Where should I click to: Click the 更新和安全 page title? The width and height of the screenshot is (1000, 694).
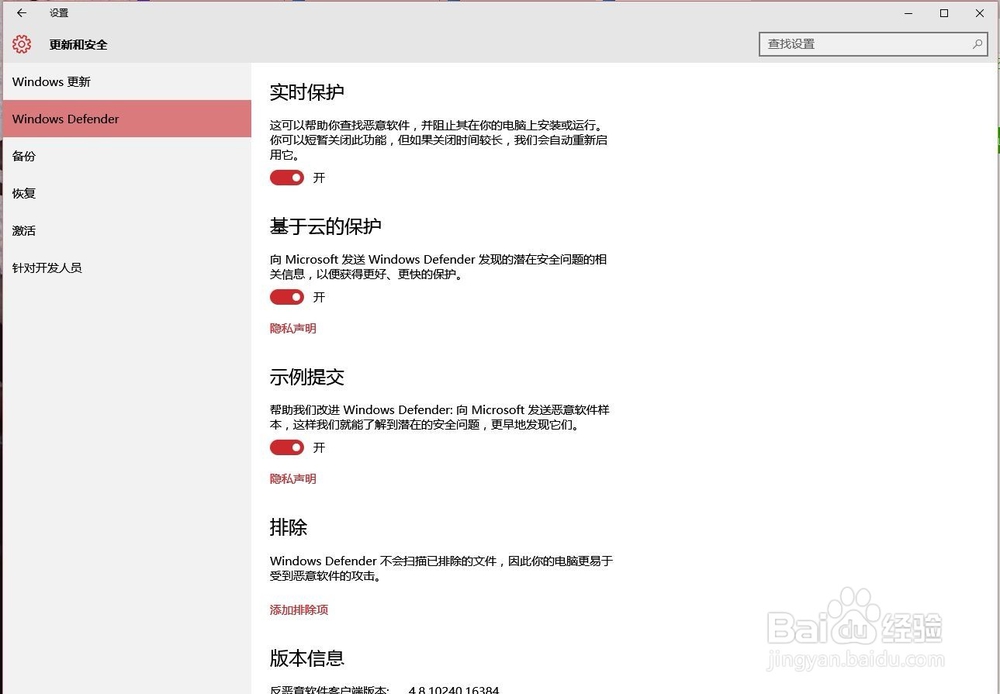[78, 45]
